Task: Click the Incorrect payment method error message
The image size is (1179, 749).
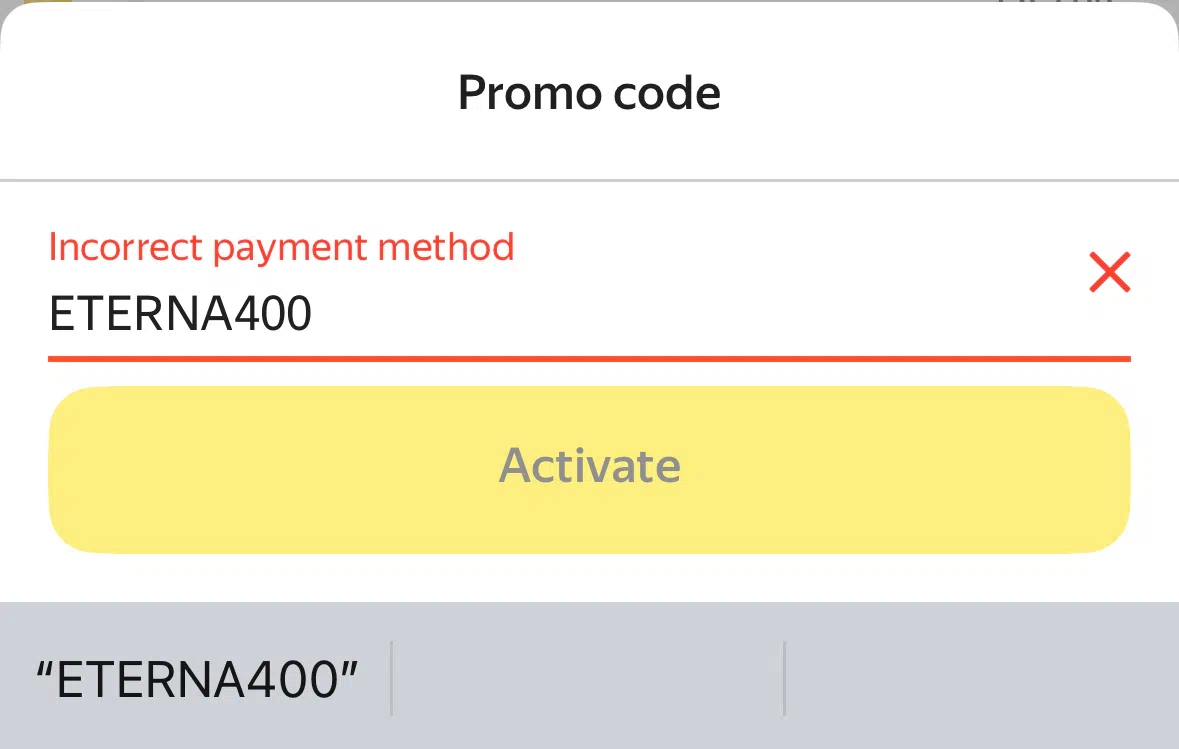Action: [x=281, y=247]
